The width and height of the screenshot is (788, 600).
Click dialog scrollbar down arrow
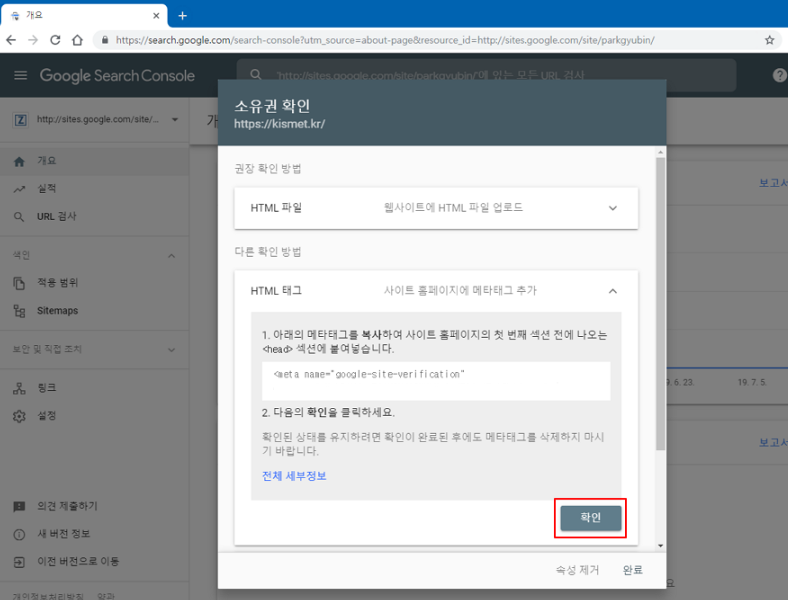[661, 546]
